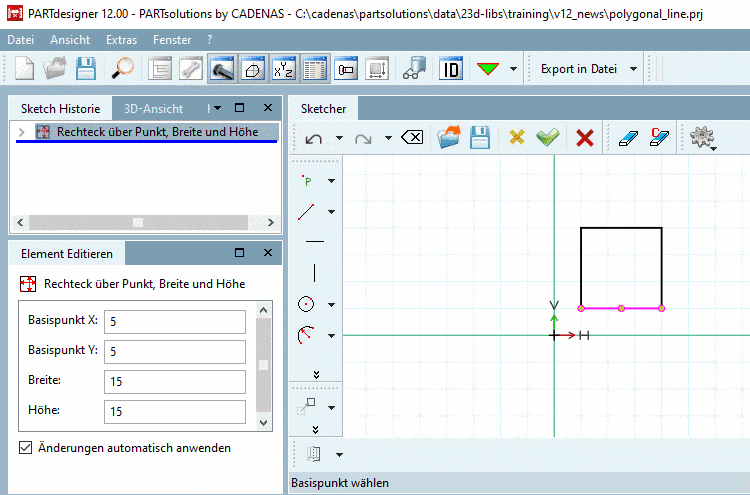Viewport: 750px width, 495px height.
Task: Open the Datei menu
Action: click(x=20, y=40)
